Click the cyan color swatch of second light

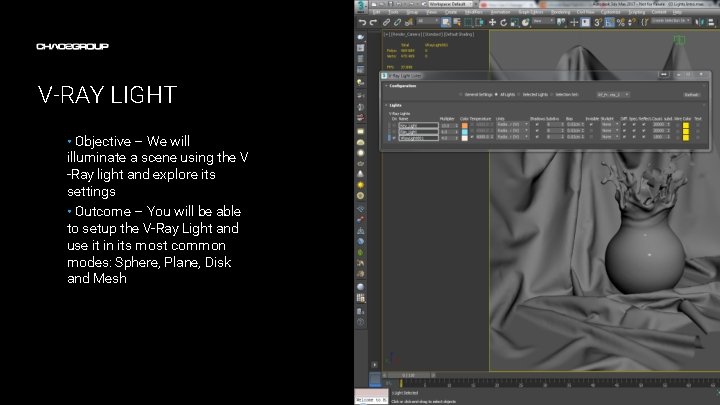coord(465,131)
